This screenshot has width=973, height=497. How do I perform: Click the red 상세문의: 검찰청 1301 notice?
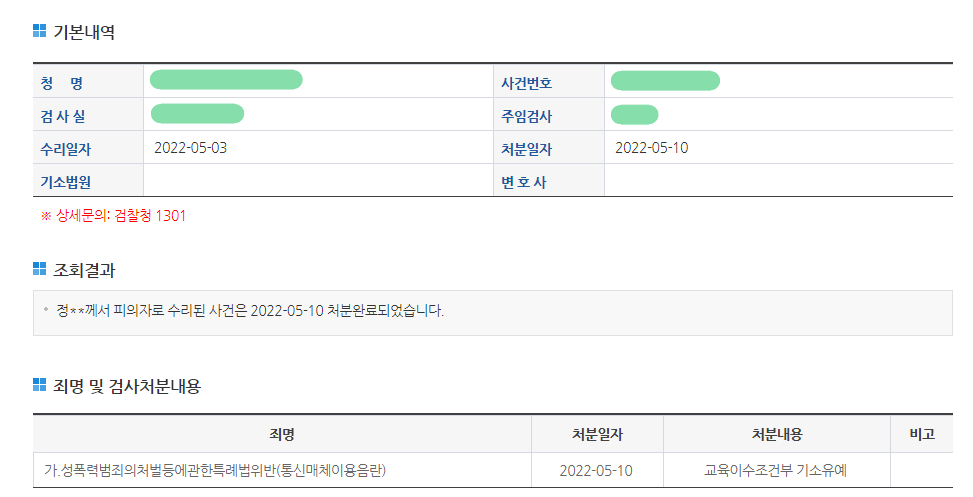(113, 215)
